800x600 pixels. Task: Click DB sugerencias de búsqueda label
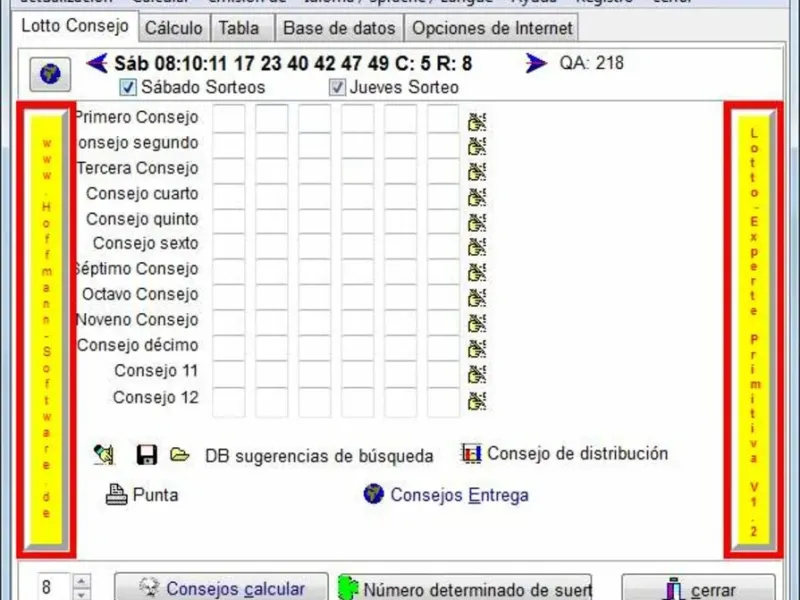(319, 456)
